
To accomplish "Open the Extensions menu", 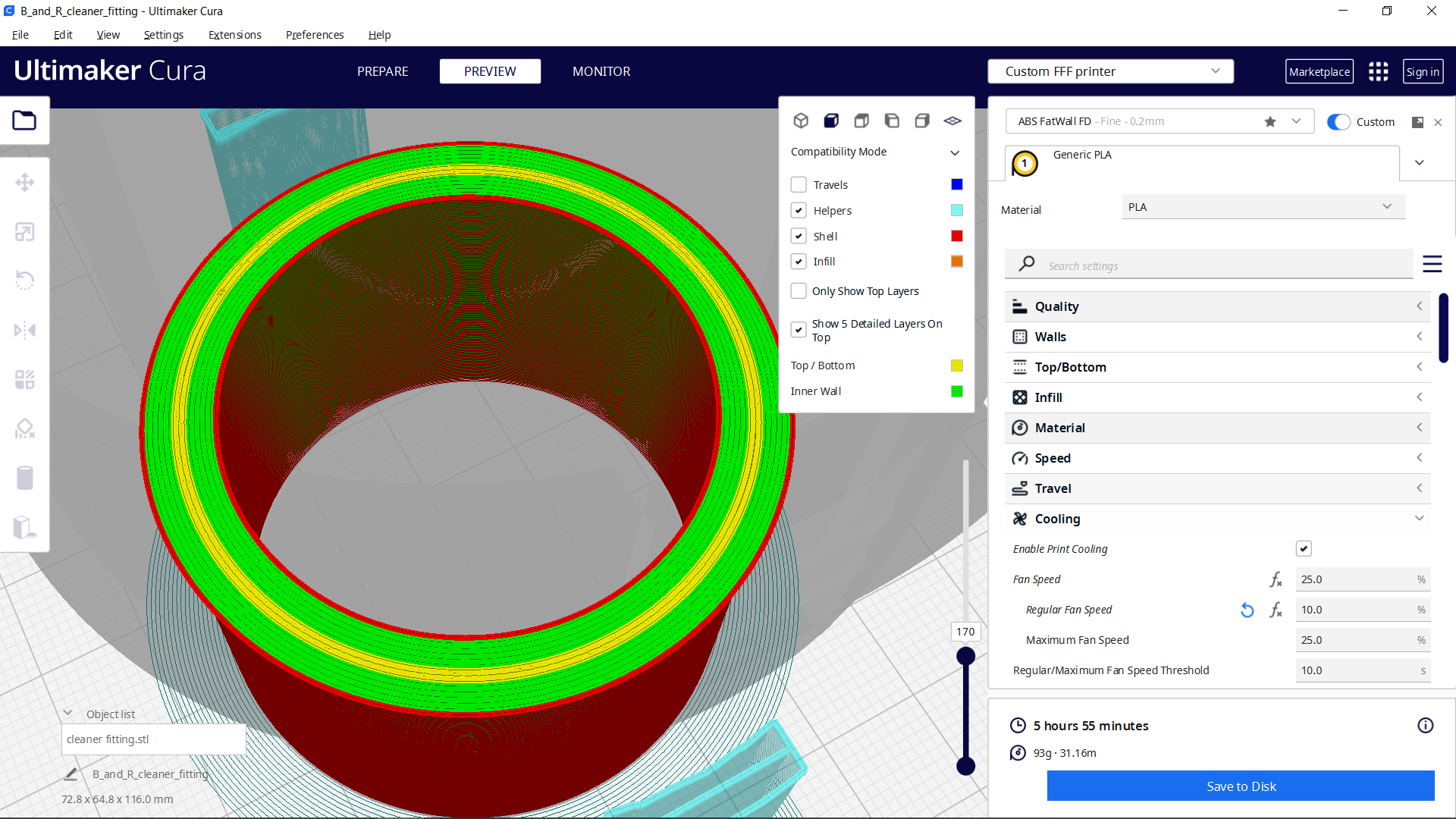I will (234, 35).
